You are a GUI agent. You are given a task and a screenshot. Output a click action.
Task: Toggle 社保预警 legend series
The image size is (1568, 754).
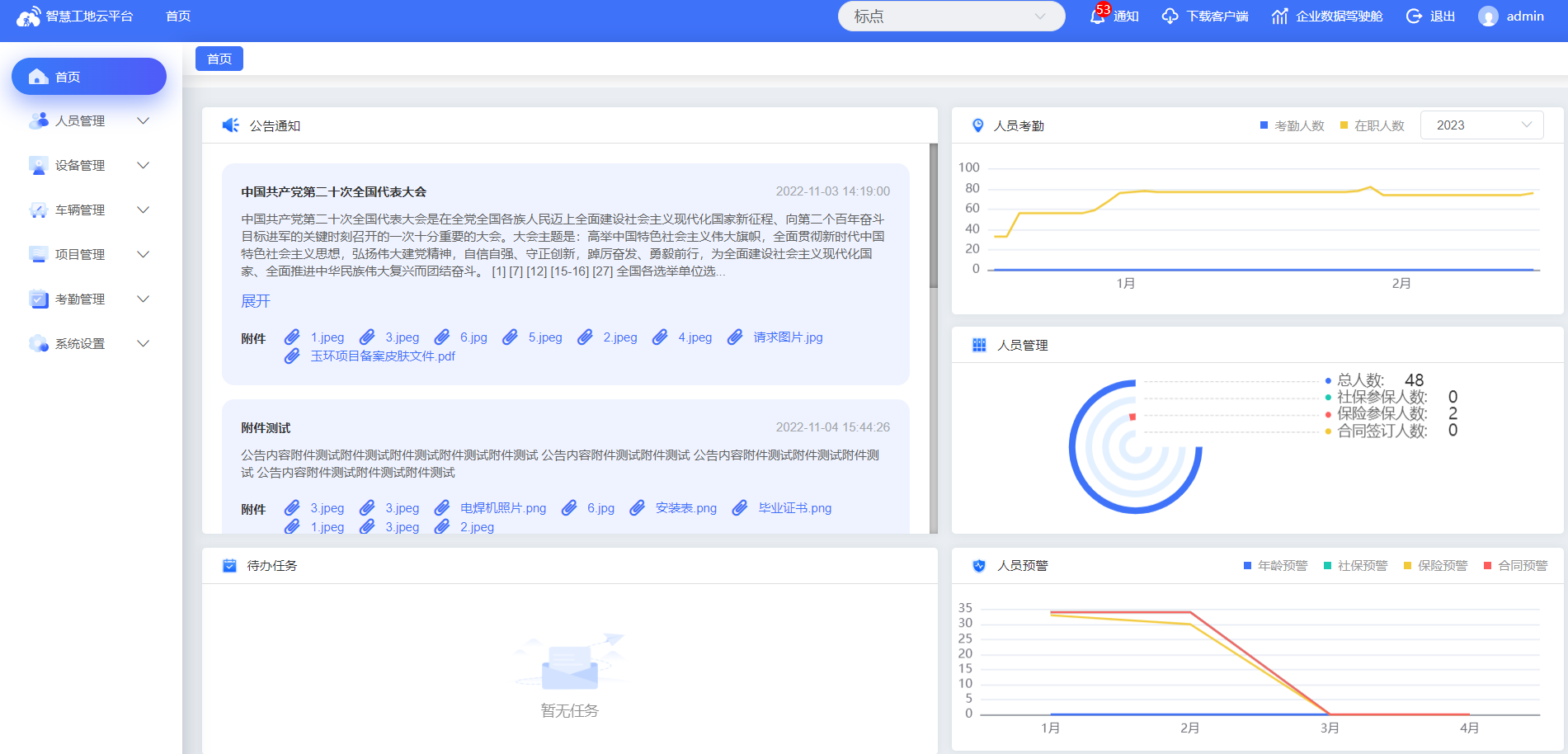coord(1355,565)
